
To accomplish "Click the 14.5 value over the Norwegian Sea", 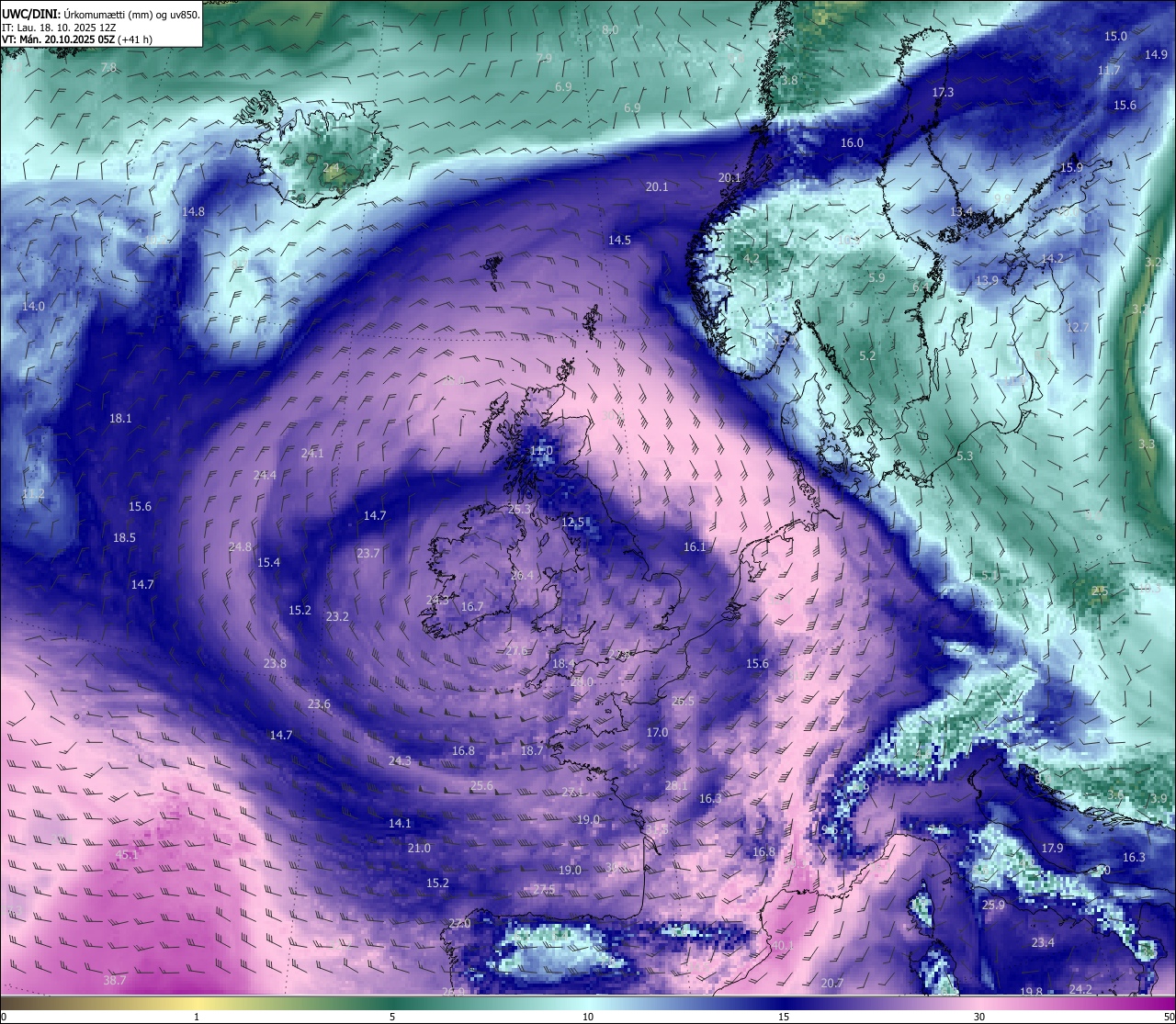I will (619, 241).
